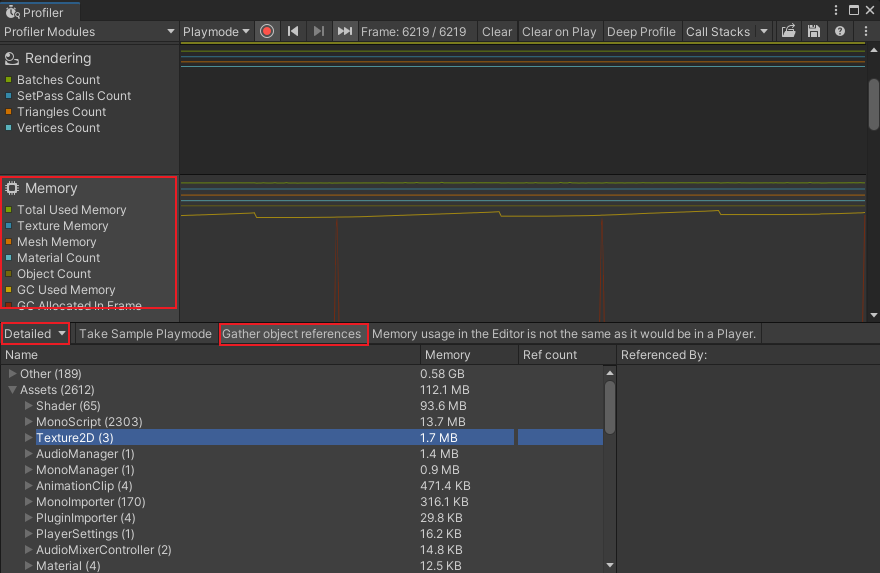The width and height of the screenshot is (880, 573).
Task: Enable Deep Profile mode
Action: tap(641, 32)
